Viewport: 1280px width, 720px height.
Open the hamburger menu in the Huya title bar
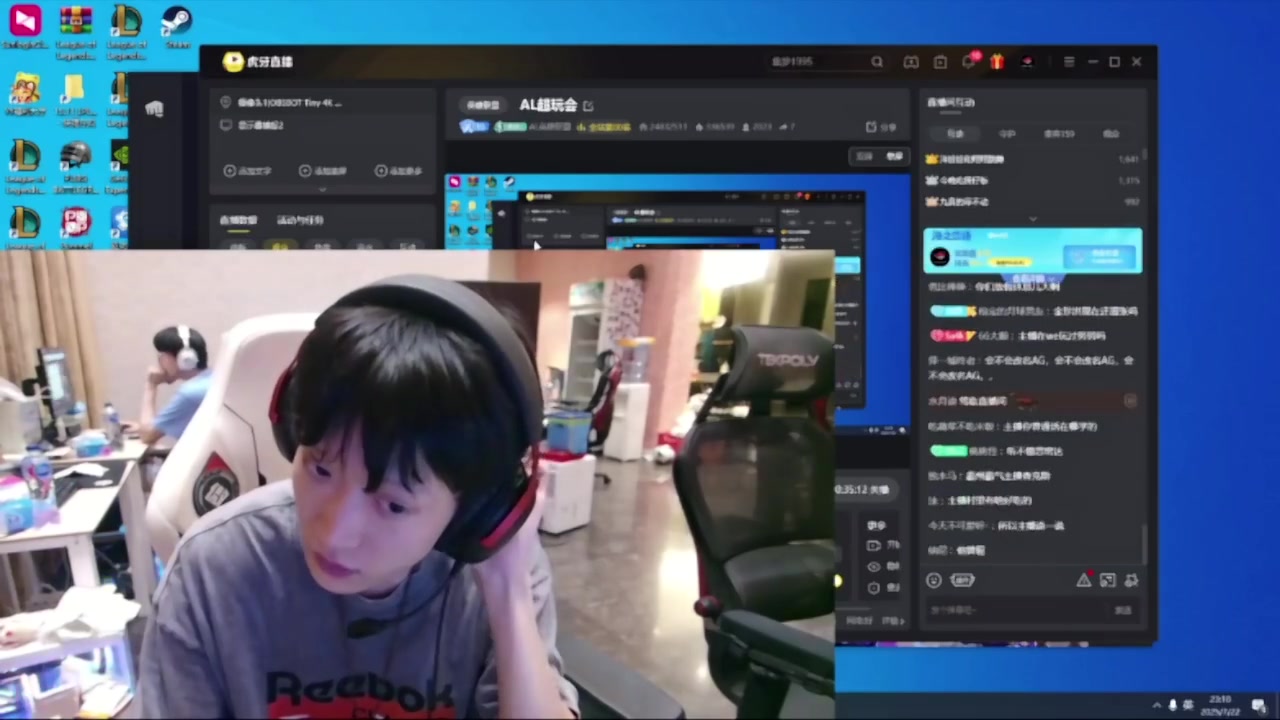1069,62
